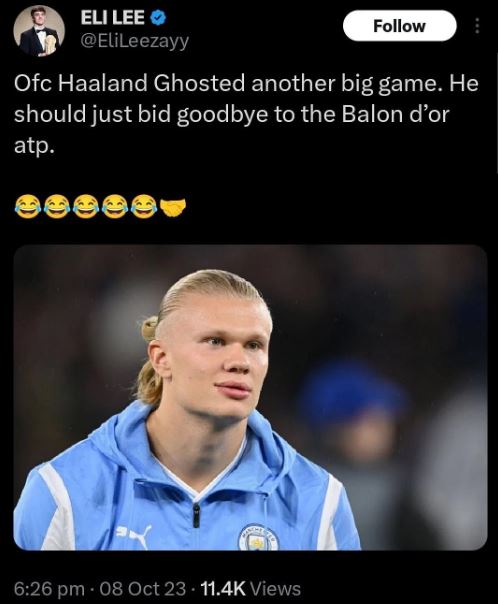Image resolution: width=498 pixels, height=604 pixels.
Task: Open the attached footballer photo
Action: click(250, 398)
